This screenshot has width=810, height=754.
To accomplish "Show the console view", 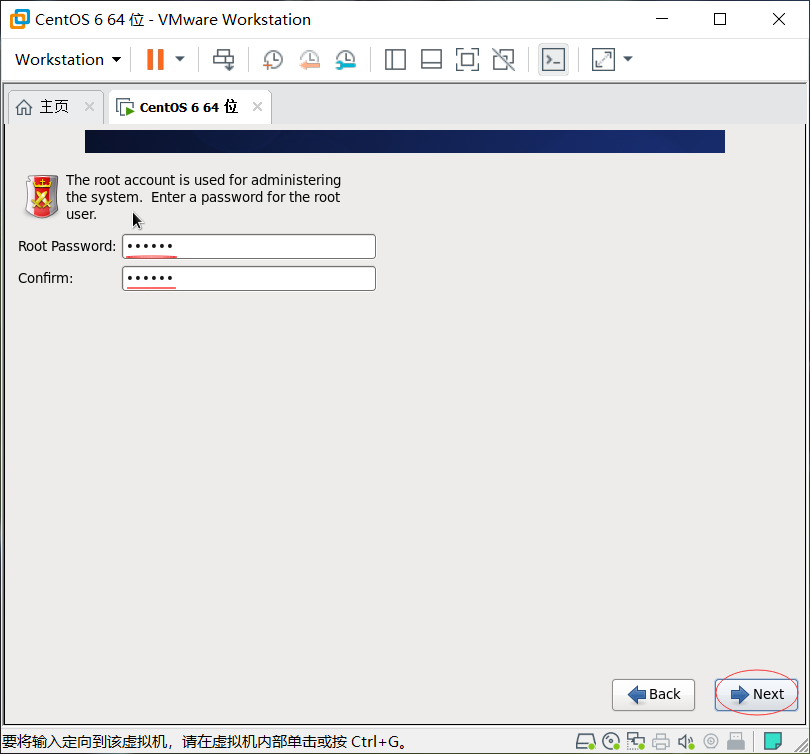I will (553, 59).
